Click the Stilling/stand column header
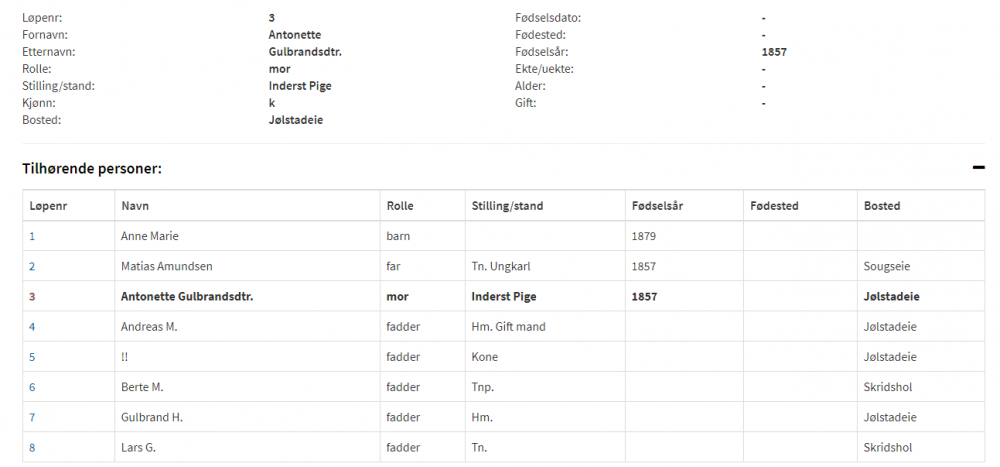The image size is (1000, 467). [507, 206]
